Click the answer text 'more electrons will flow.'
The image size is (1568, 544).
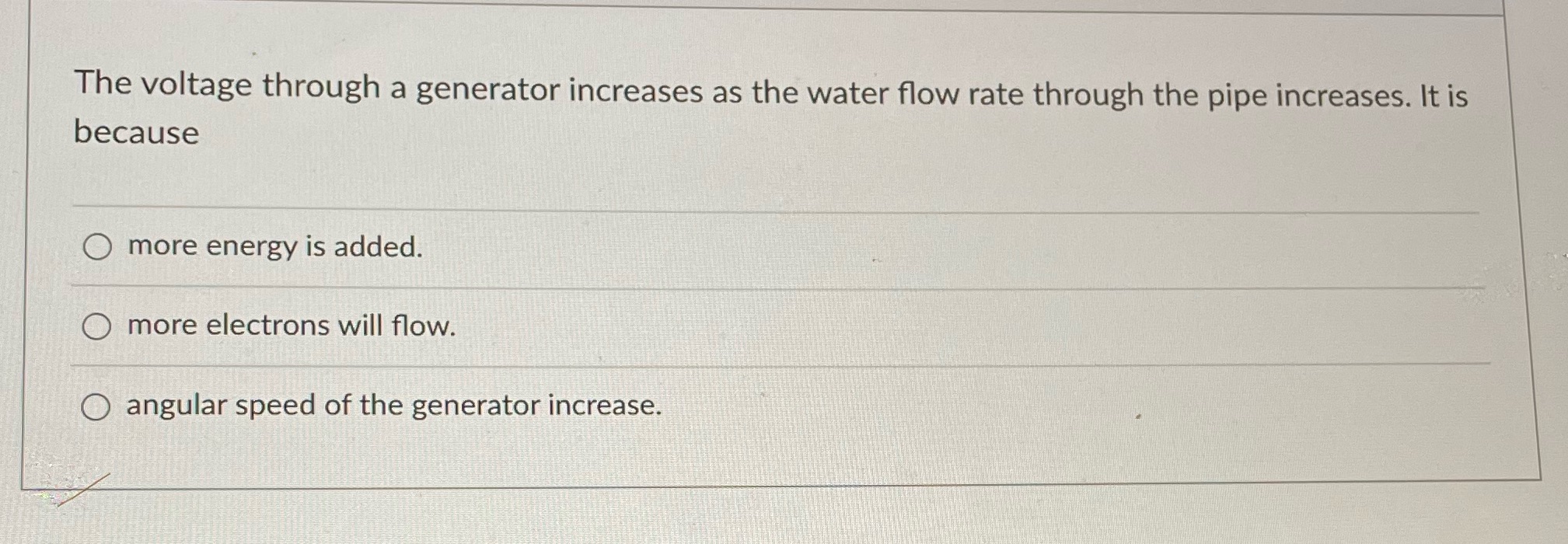point(290,326)
